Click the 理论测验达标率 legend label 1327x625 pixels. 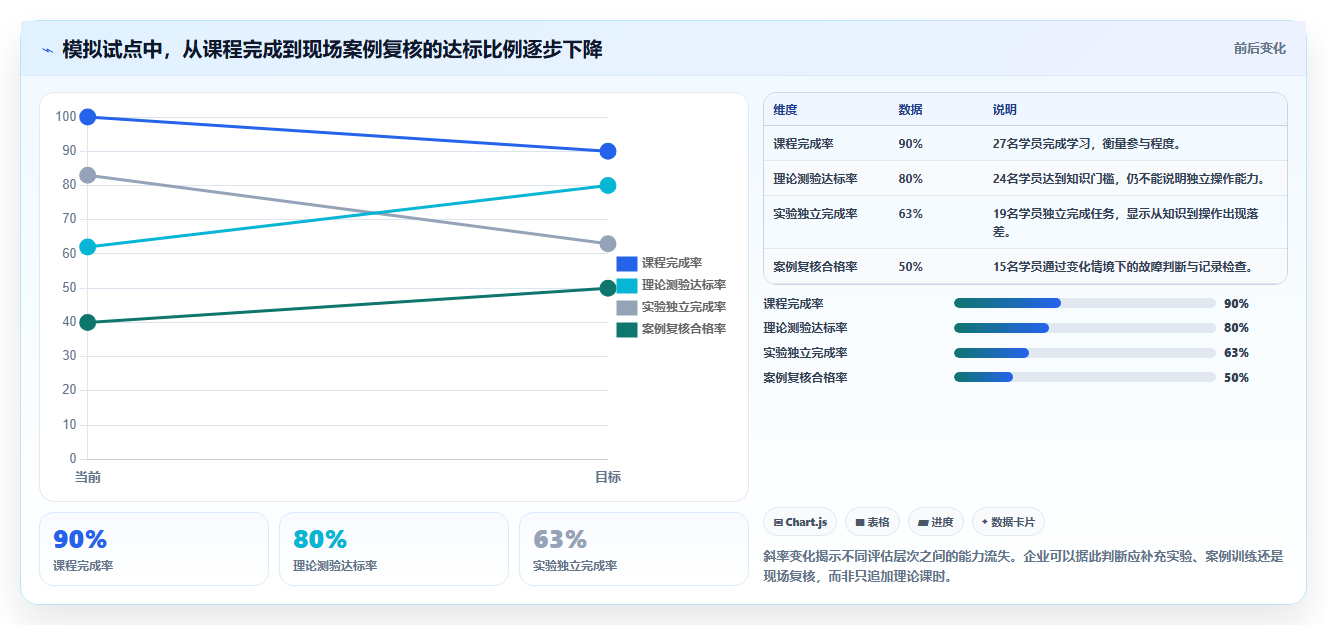pyautogui.click(x=684, y=286)
